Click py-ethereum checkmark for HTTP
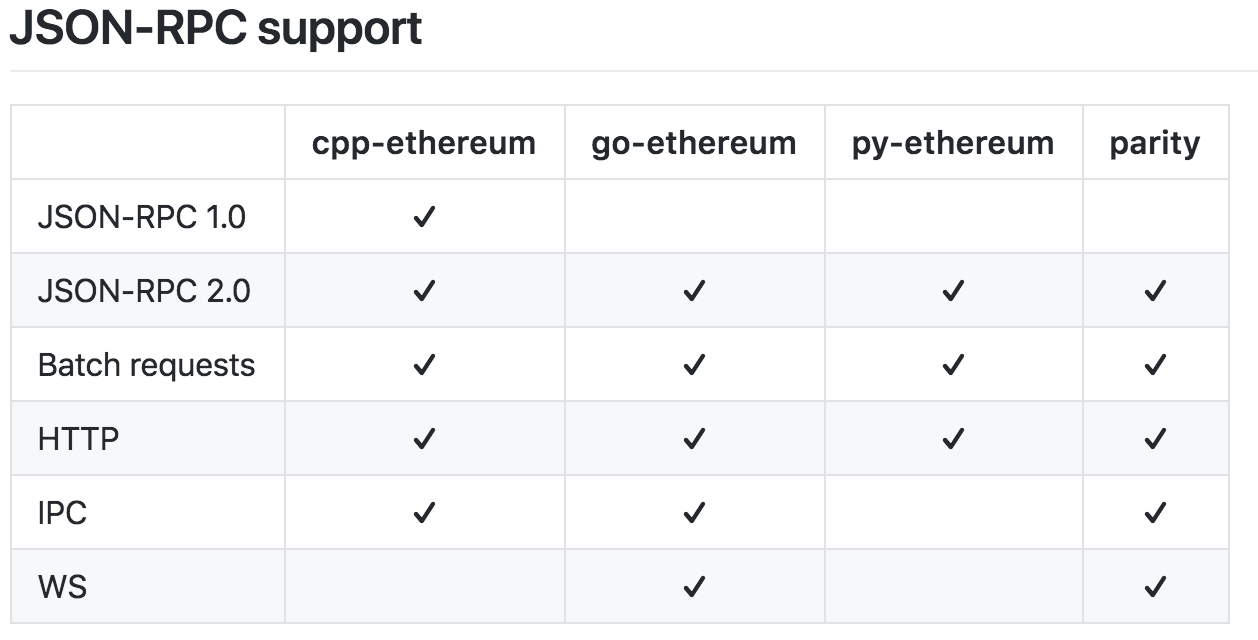Image resolution: width=1258 pixels, height=640 pixels. [953, 439]
